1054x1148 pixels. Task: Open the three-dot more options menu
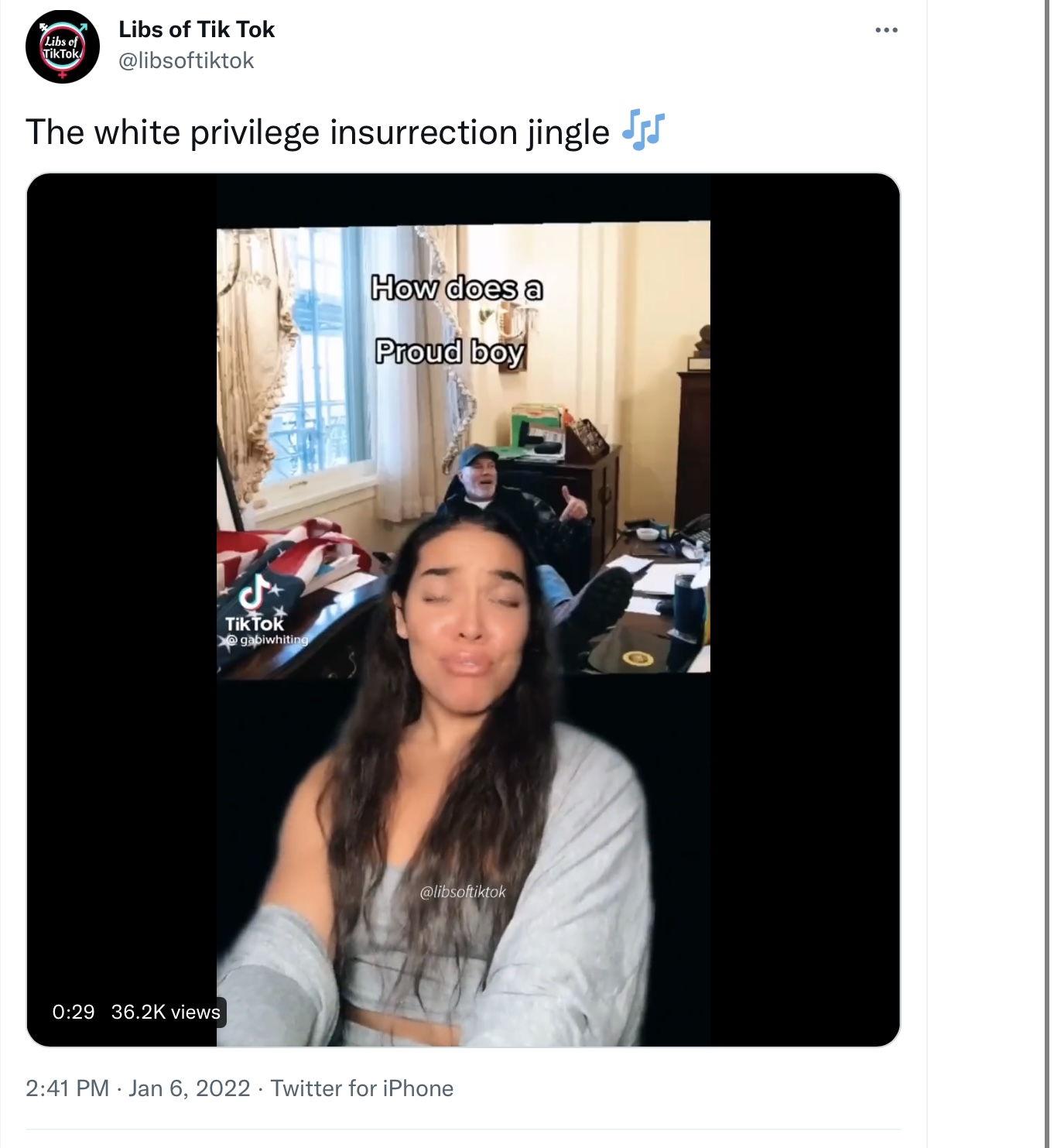click(886, 30)
